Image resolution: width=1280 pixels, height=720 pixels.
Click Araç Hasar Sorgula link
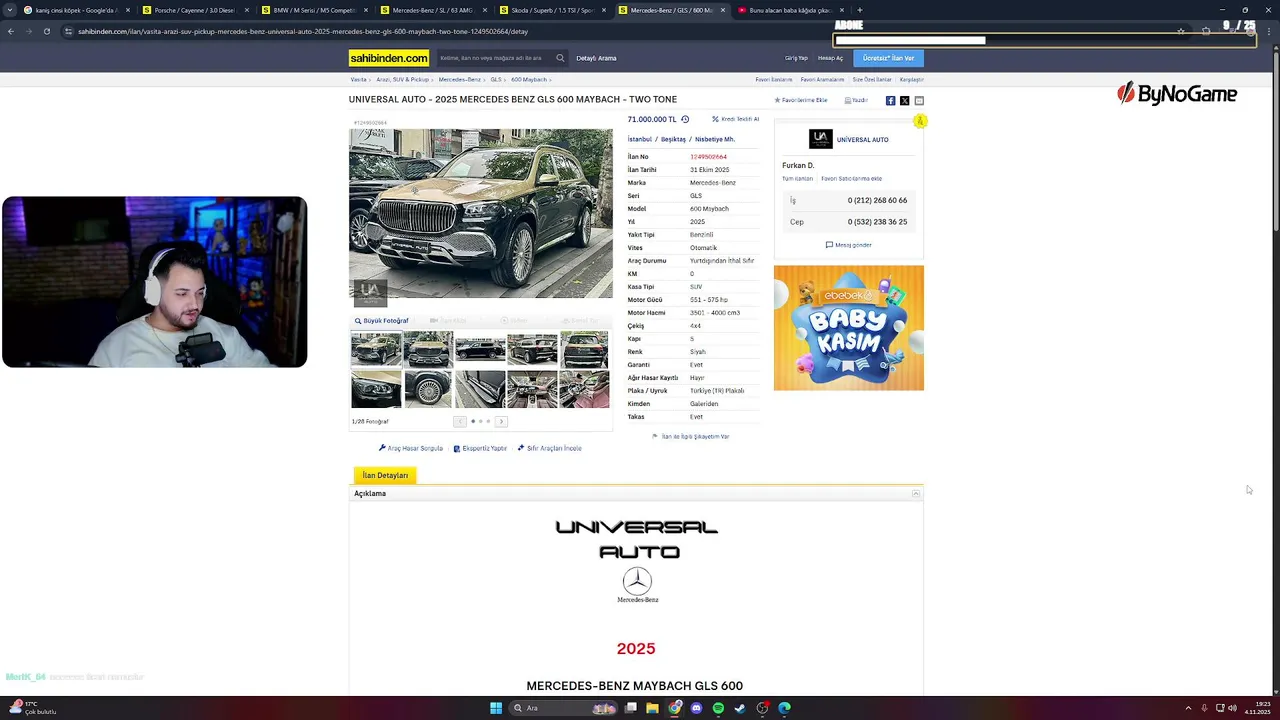coord(411,448)
